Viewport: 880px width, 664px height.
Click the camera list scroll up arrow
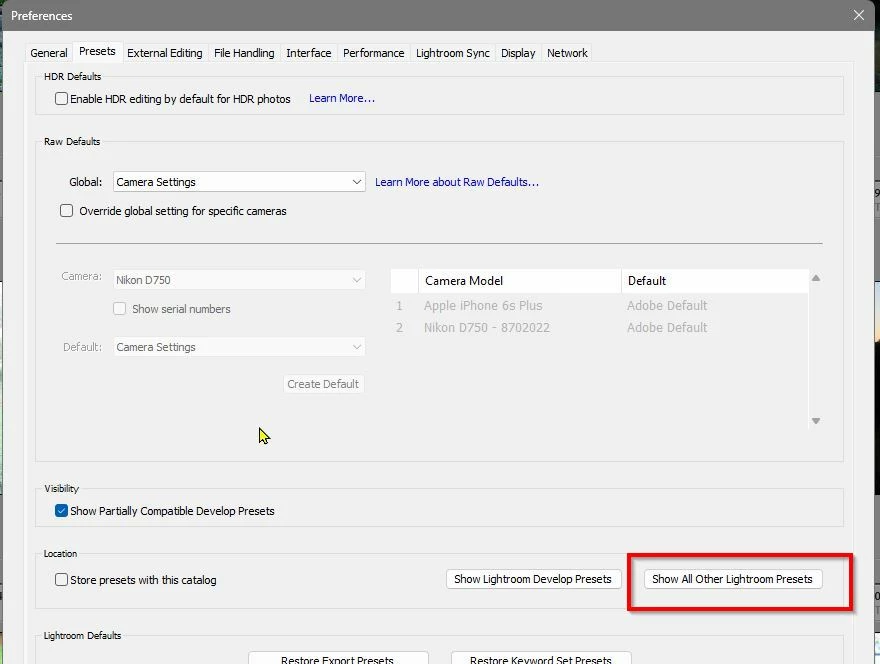click(x=816, y=278)
